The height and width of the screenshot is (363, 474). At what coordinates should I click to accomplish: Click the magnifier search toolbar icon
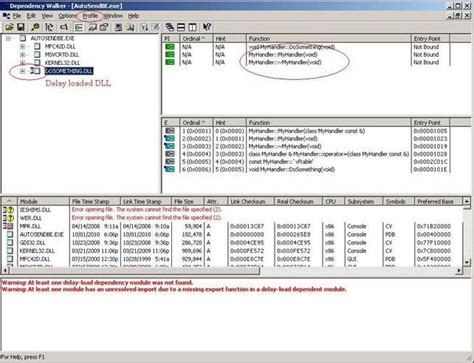pos(35,27)
